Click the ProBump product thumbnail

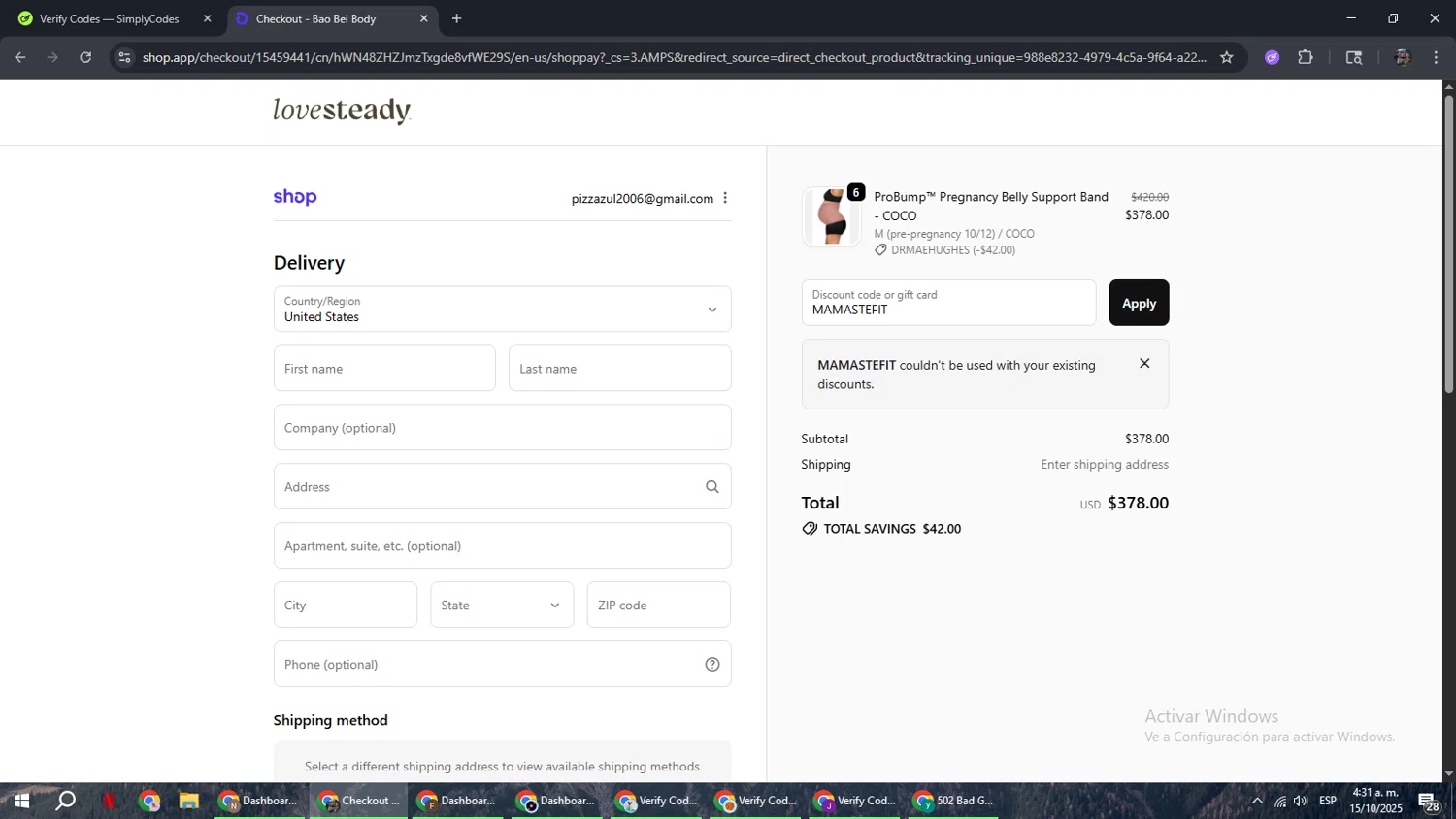(x=832, y=216)
